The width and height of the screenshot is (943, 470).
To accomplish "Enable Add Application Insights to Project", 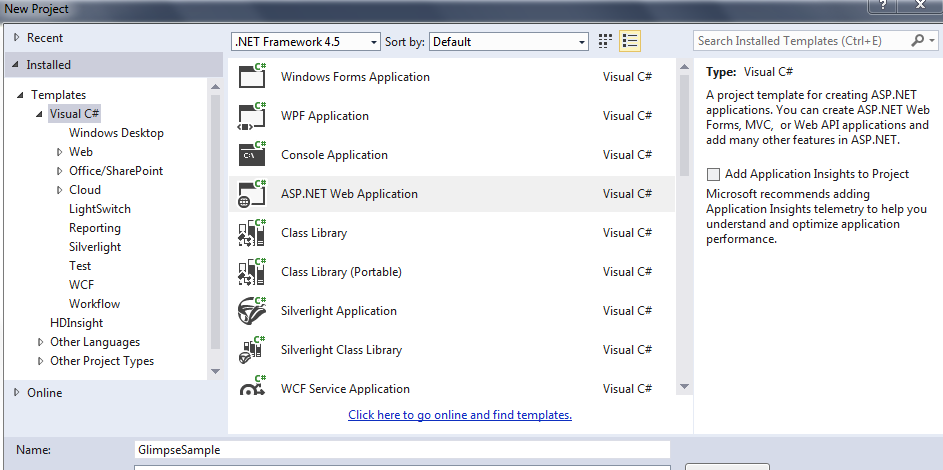I will click(713, 174).
